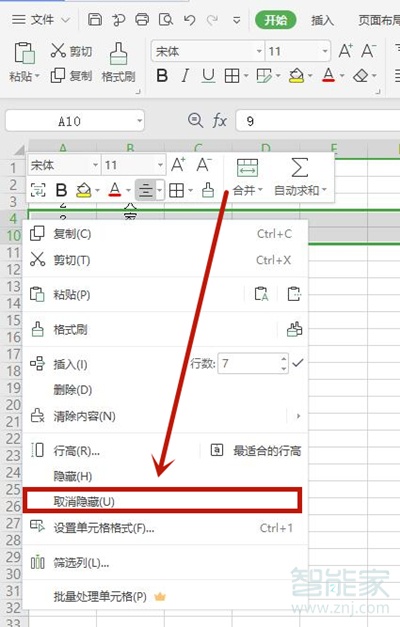Click the Cut (剪切) button in ribbon
400x627 pixels.
click(x=71, y=51)
